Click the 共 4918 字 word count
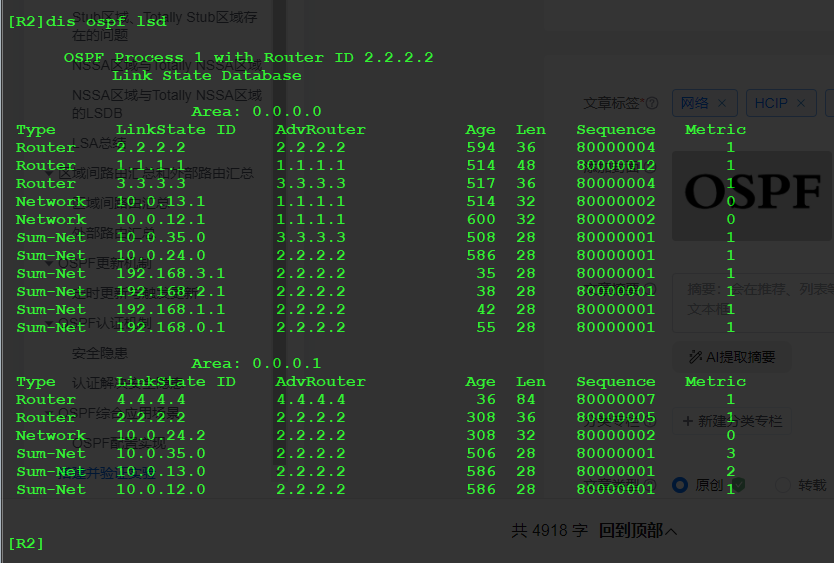 click(x=550, y=531)
